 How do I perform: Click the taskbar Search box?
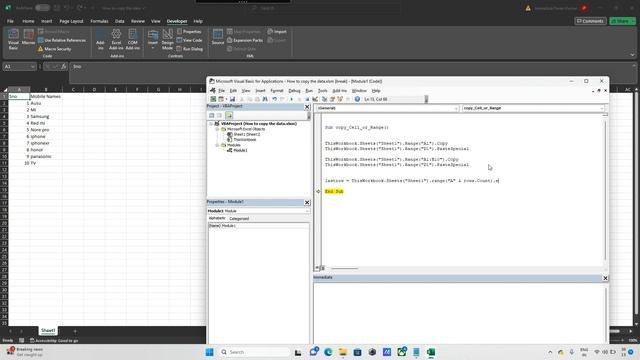[255, 352]
